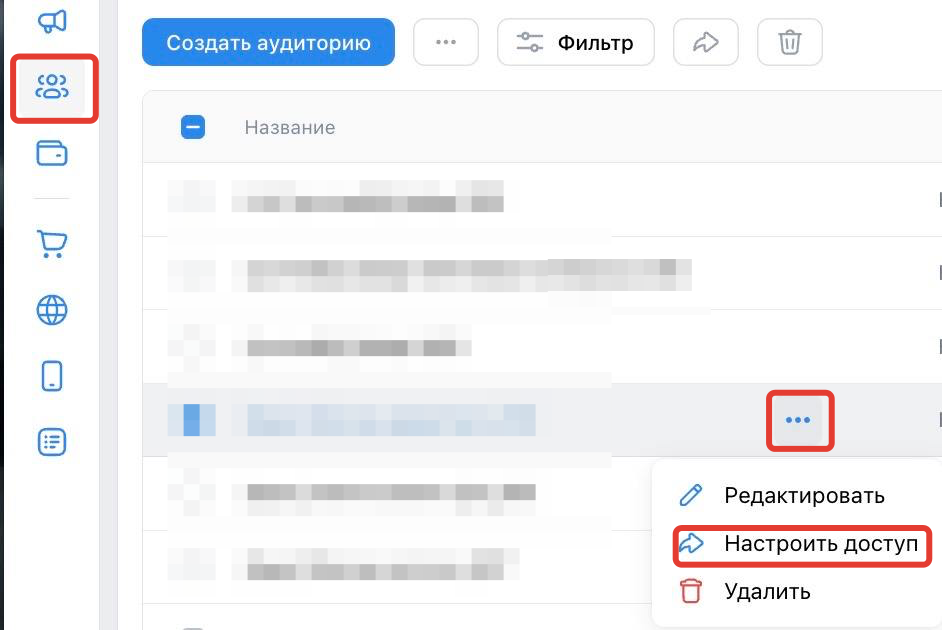942x630 pixels.
Task: Toggle the checkbox of the highlighted audience row
Action: (x=192, y=420)
